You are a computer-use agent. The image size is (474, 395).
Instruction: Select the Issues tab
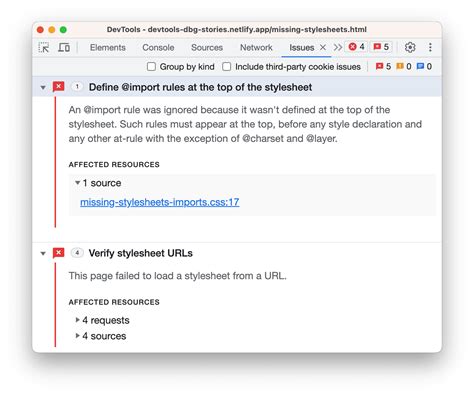(x=301, y=47)
